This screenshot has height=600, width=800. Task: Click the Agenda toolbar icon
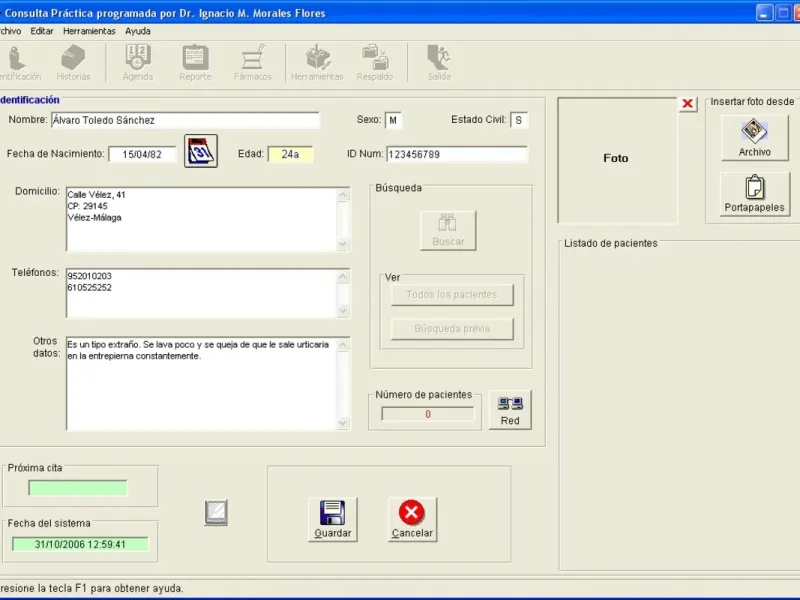coord(138,63)
